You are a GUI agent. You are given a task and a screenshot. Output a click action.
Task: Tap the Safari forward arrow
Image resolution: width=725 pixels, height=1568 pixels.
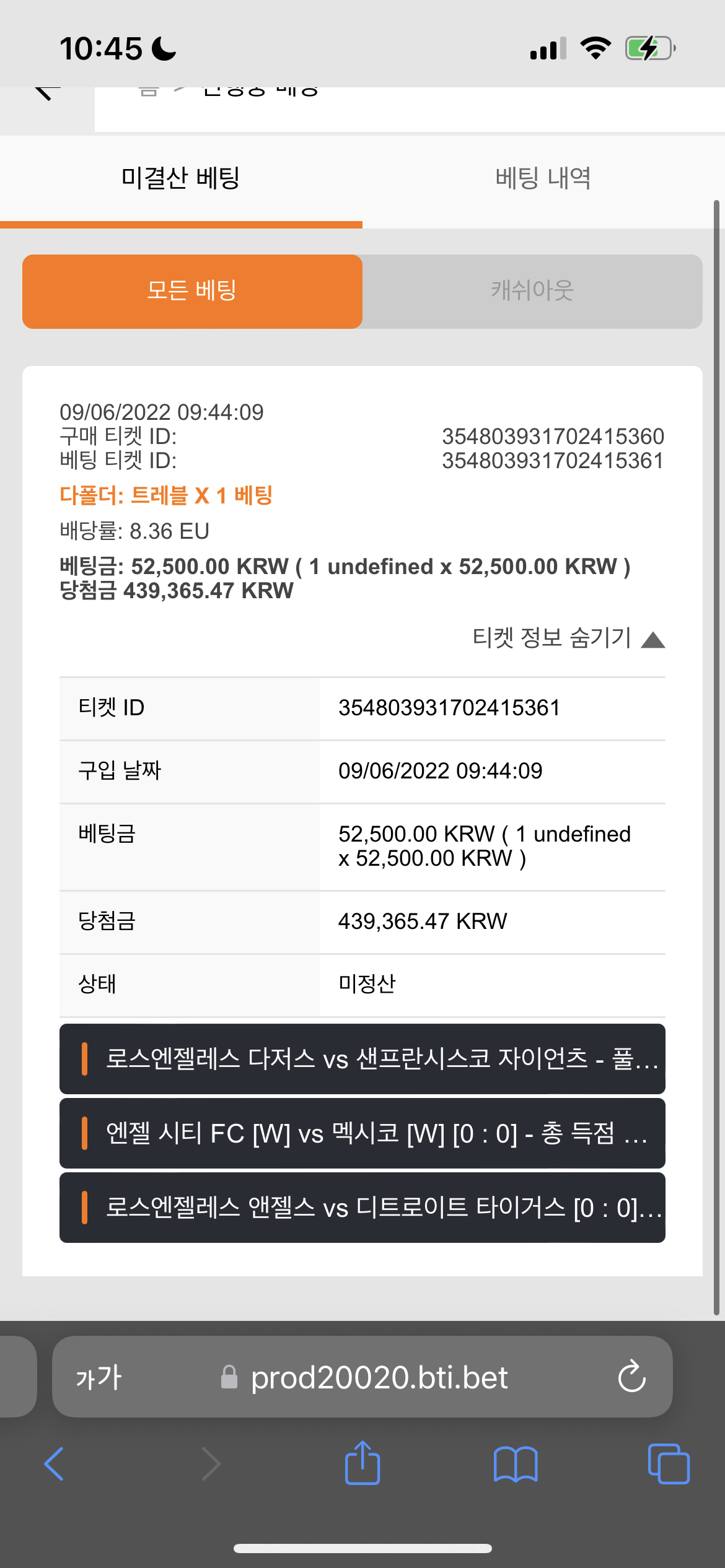211,1464
